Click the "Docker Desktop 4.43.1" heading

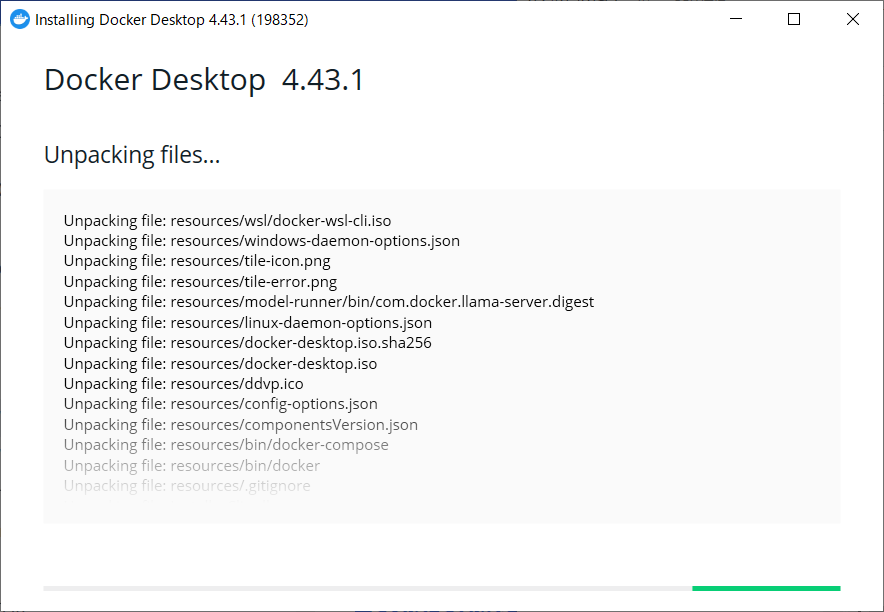coord(204,80)
